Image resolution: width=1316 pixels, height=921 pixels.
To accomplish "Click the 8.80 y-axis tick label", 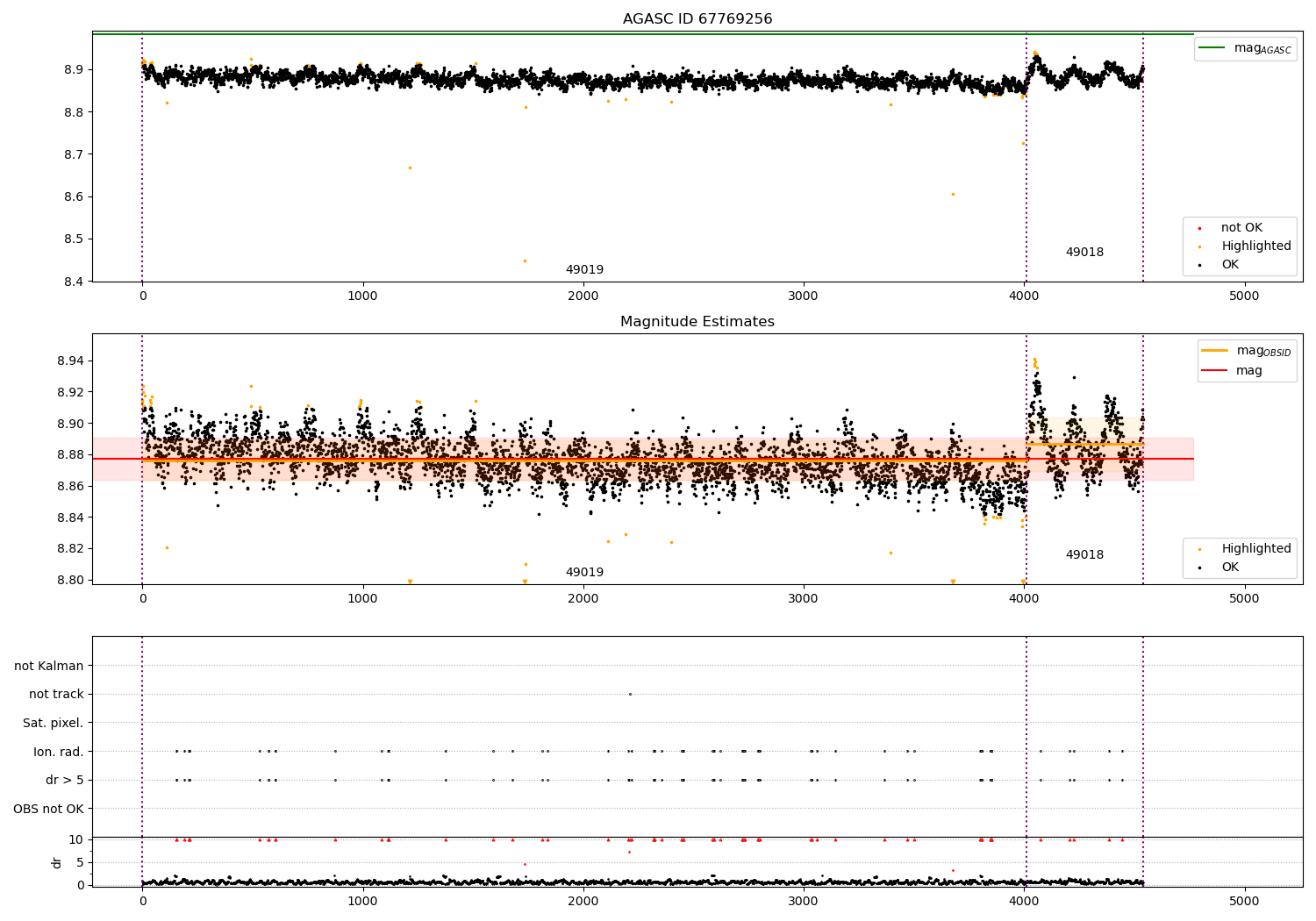I will (x=70, y=580).
